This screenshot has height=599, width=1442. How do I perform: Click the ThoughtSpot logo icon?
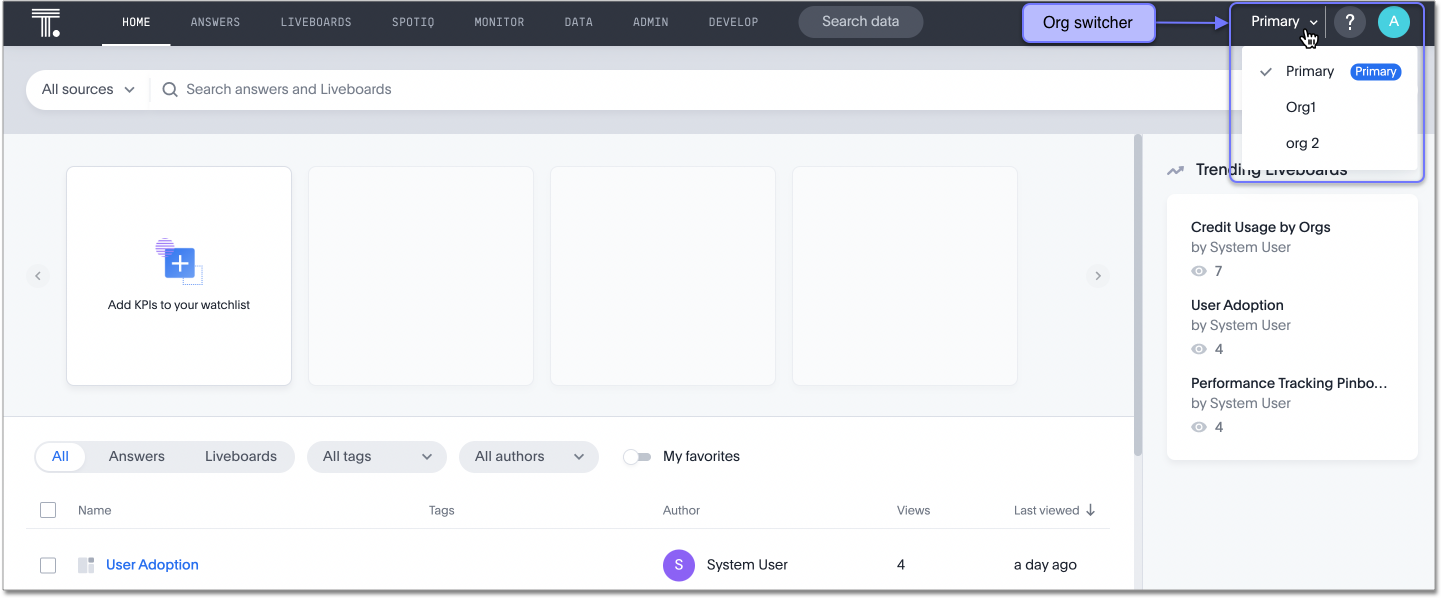point(46,21)
